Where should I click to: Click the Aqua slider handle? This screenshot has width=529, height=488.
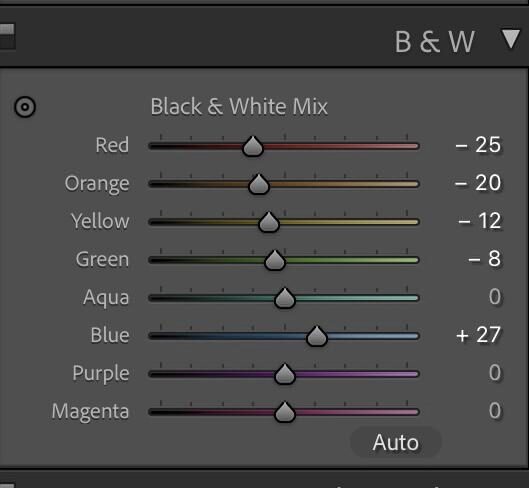[x=285, y=298]
